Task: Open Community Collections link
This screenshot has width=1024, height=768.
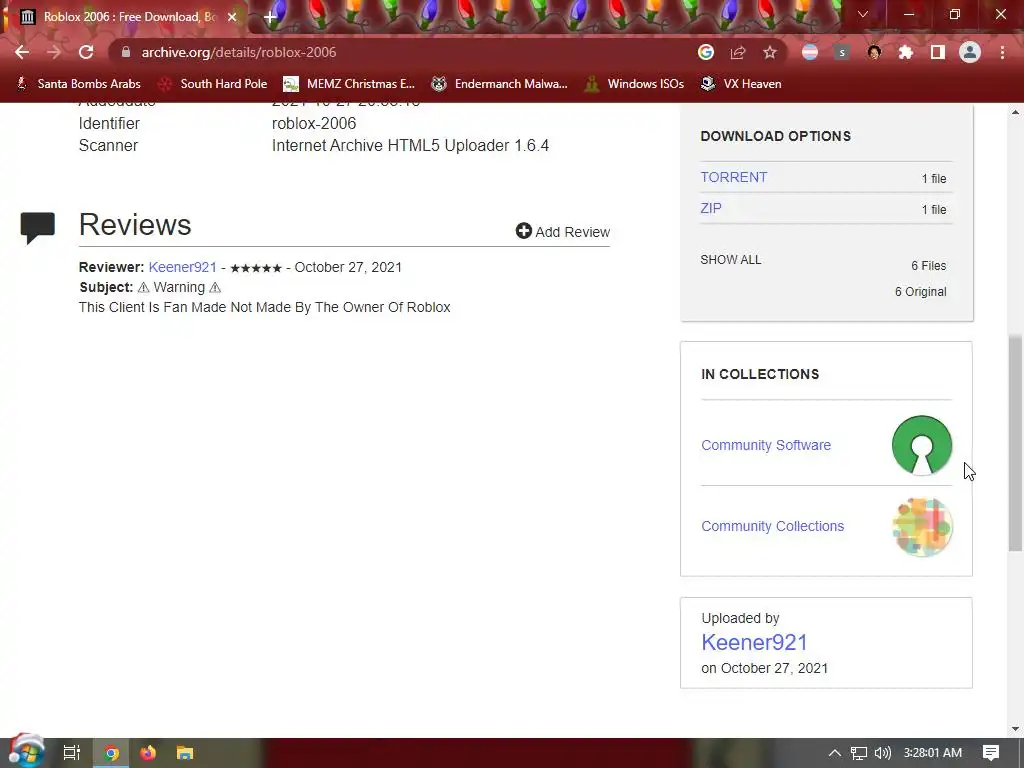Action: tap(772, 526)
